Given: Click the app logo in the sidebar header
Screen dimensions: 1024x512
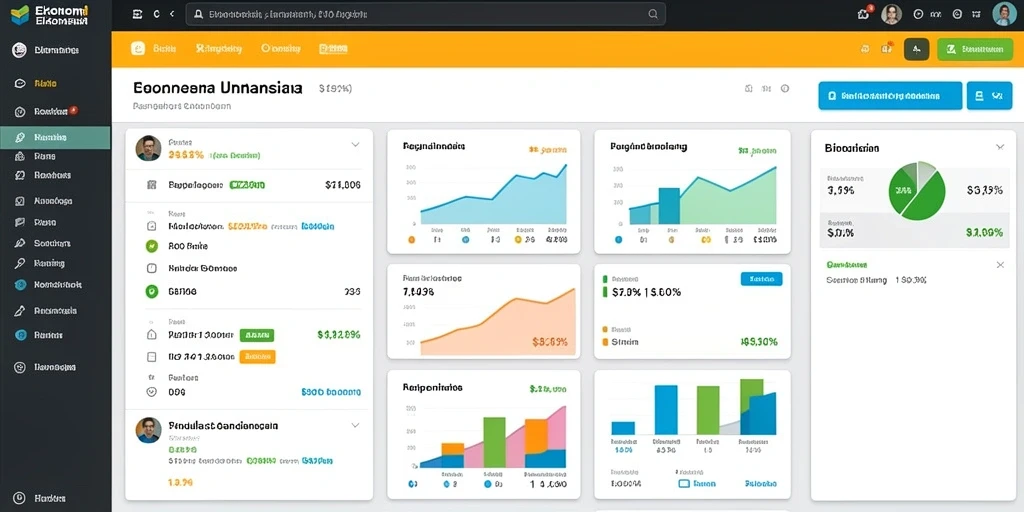Looking at the screenshot, I should pos(20,14).
